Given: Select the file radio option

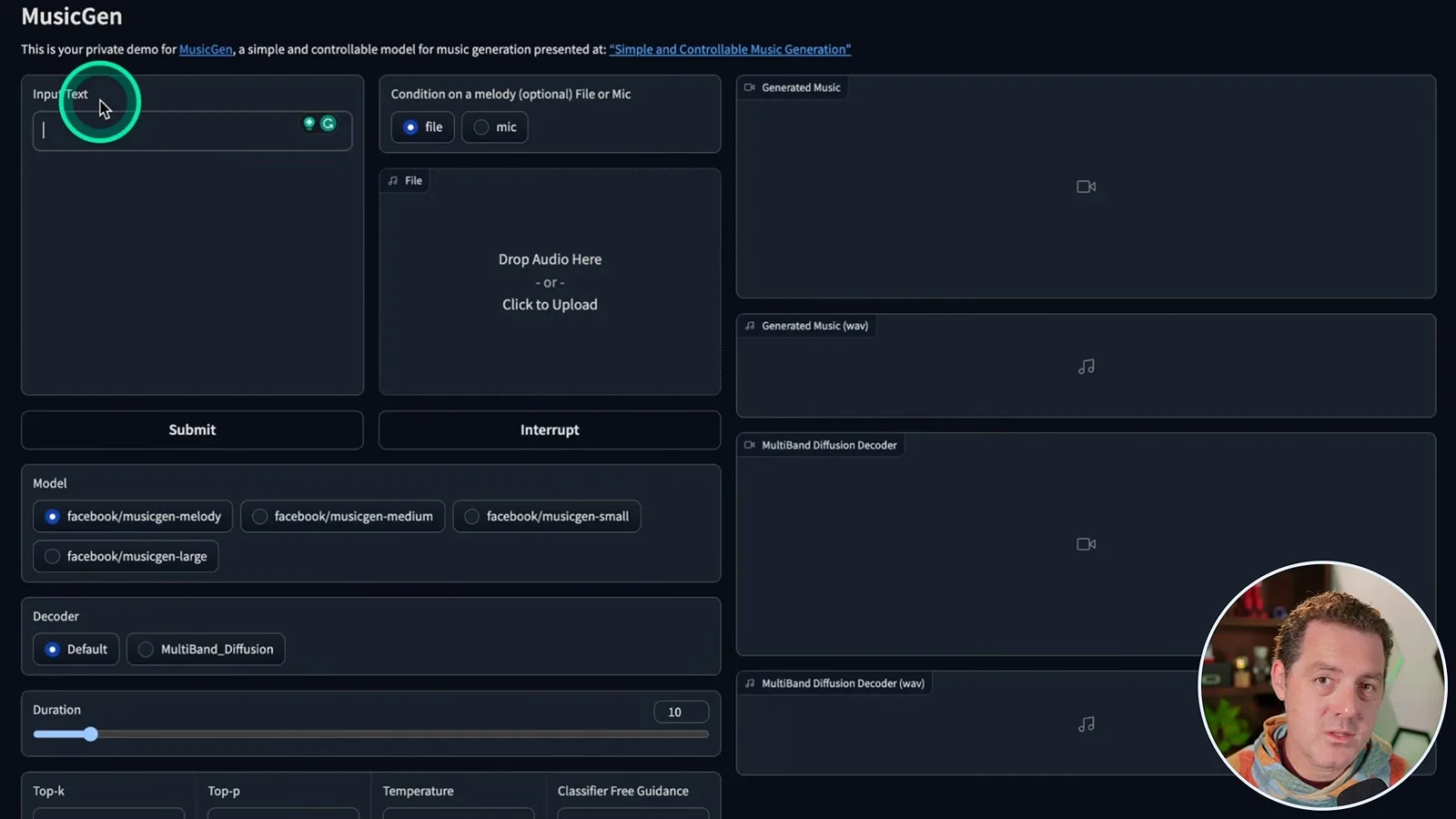Looking at the screenshot, I should pyautogui.click(x=423, y=127).
